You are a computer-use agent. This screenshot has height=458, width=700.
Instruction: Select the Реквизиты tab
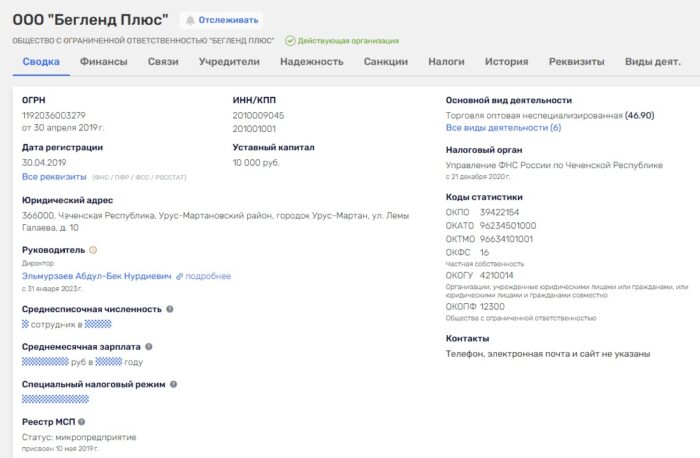pyautogui.click(x=576, y=62)
